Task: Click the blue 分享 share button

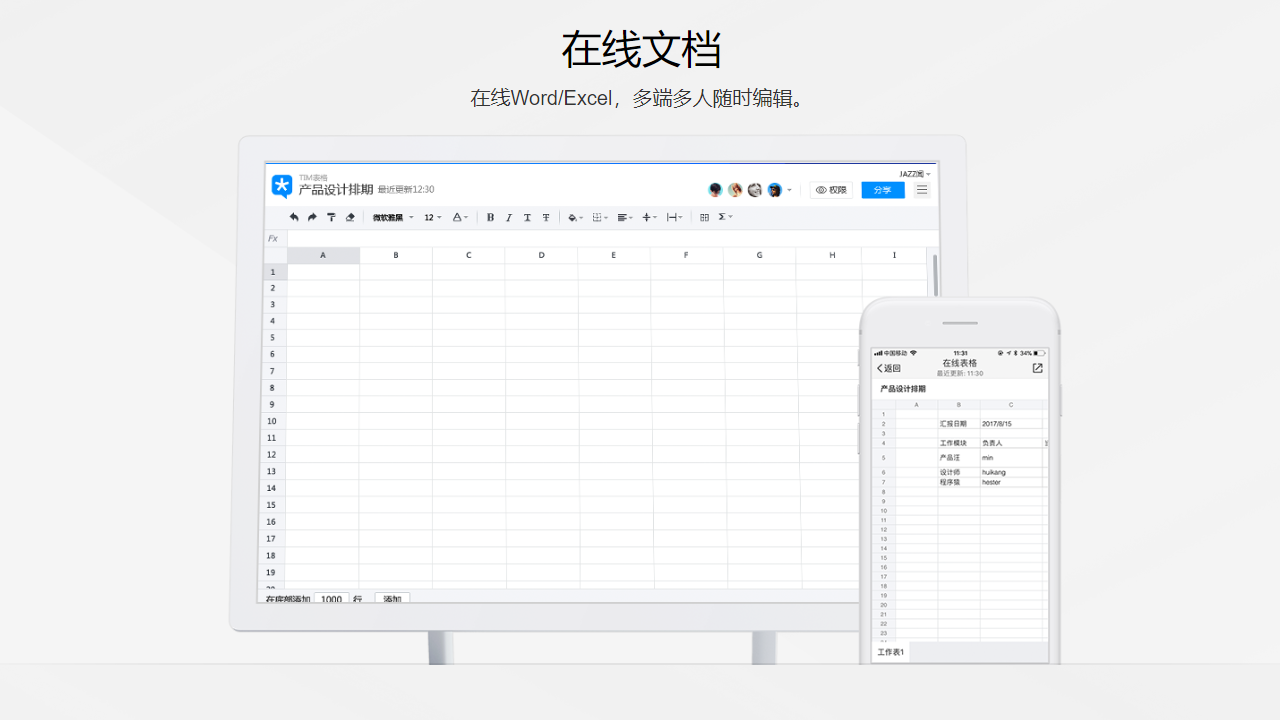Action: coord(883,189)
